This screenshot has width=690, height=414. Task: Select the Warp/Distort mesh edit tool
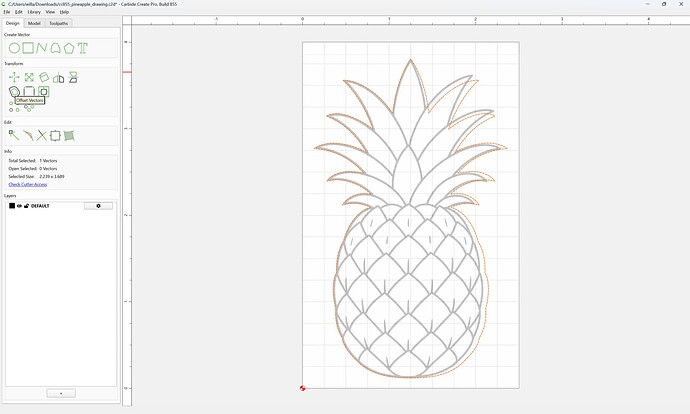pyautogui.click(x=69, y=136)
